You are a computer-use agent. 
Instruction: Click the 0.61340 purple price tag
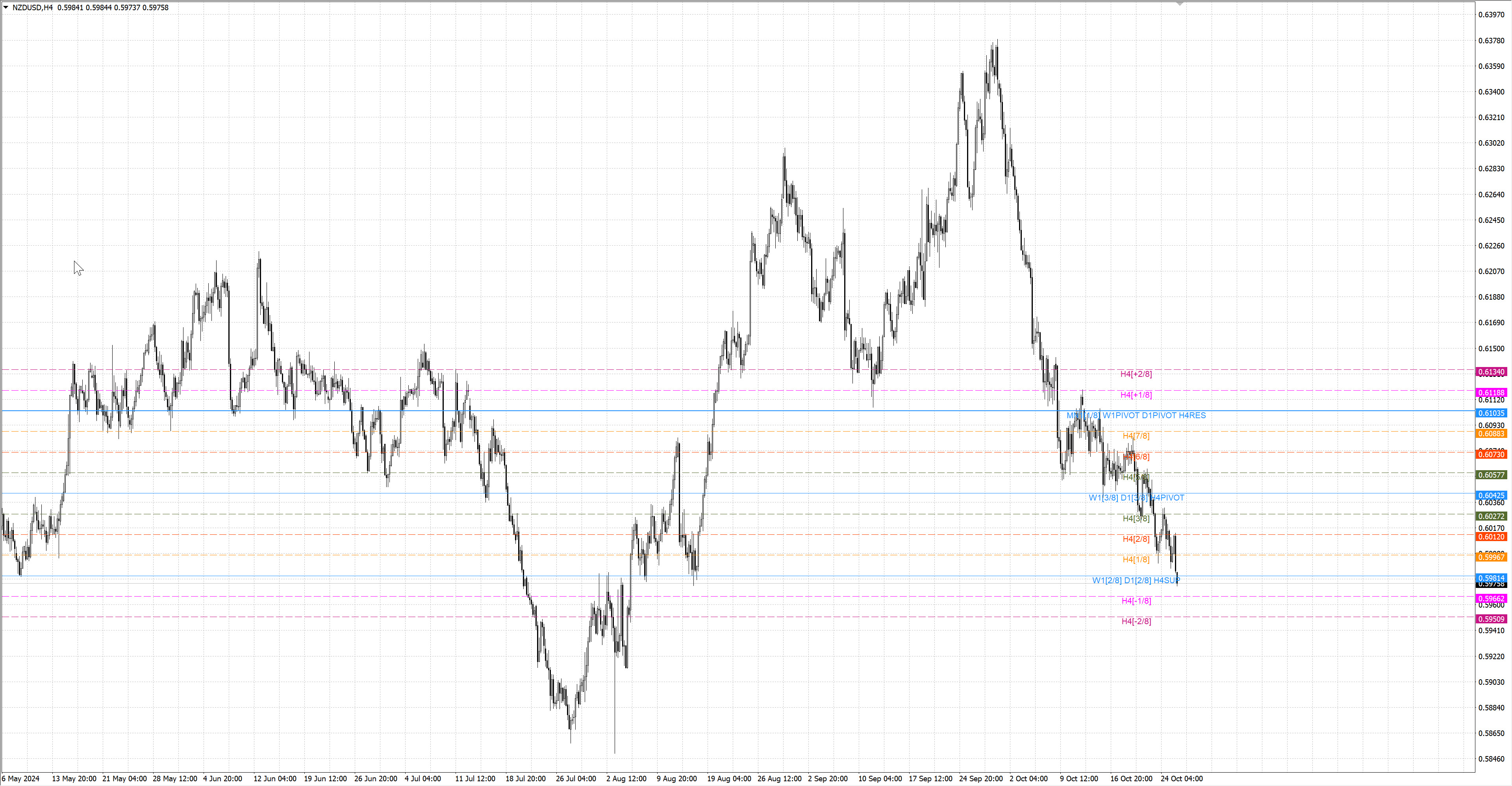point(1491,372)
